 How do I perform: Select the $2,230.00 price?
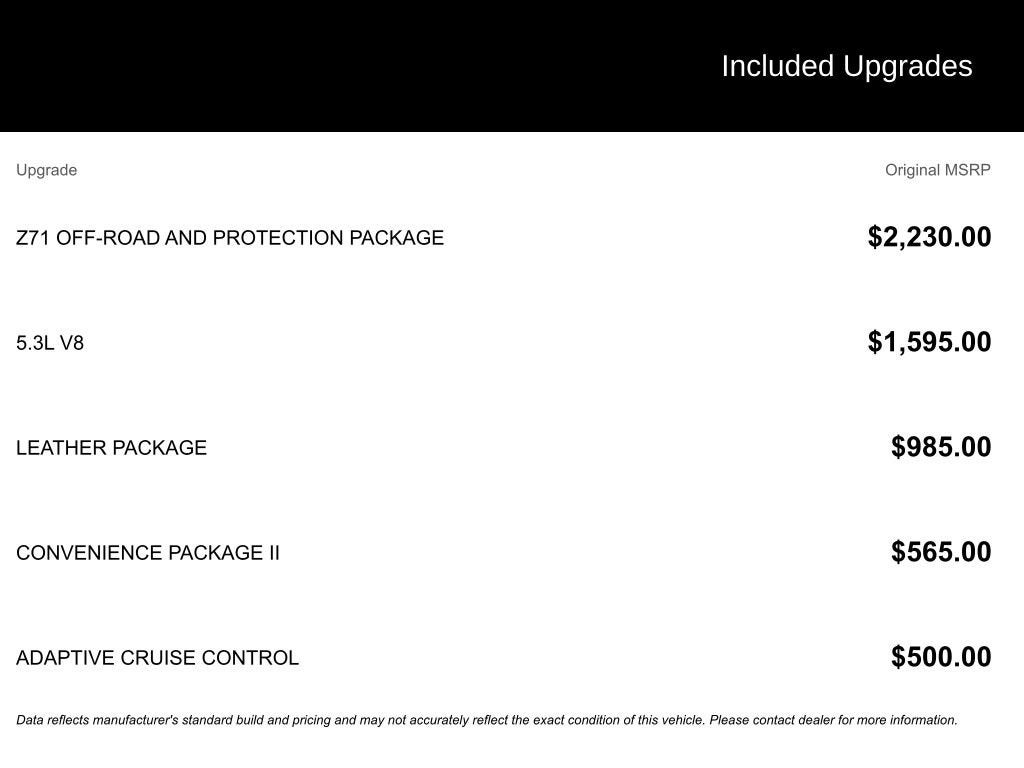point(929,237)
